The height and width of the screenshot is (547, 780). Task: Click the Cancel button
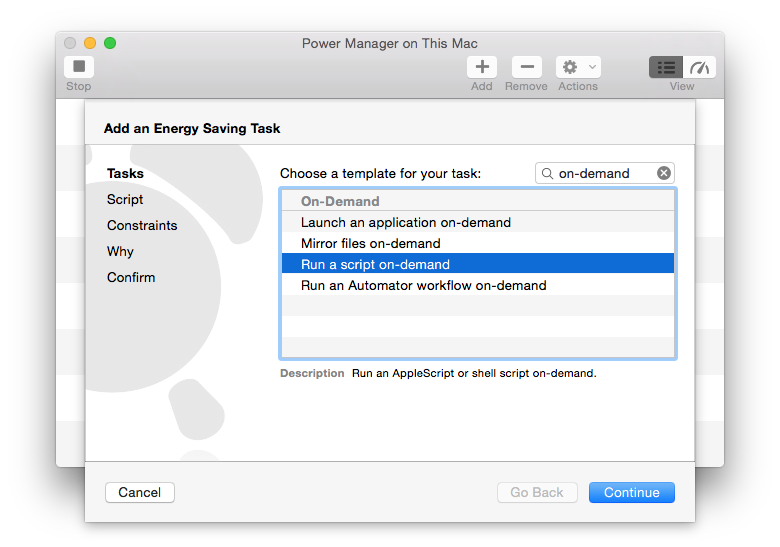140,492
